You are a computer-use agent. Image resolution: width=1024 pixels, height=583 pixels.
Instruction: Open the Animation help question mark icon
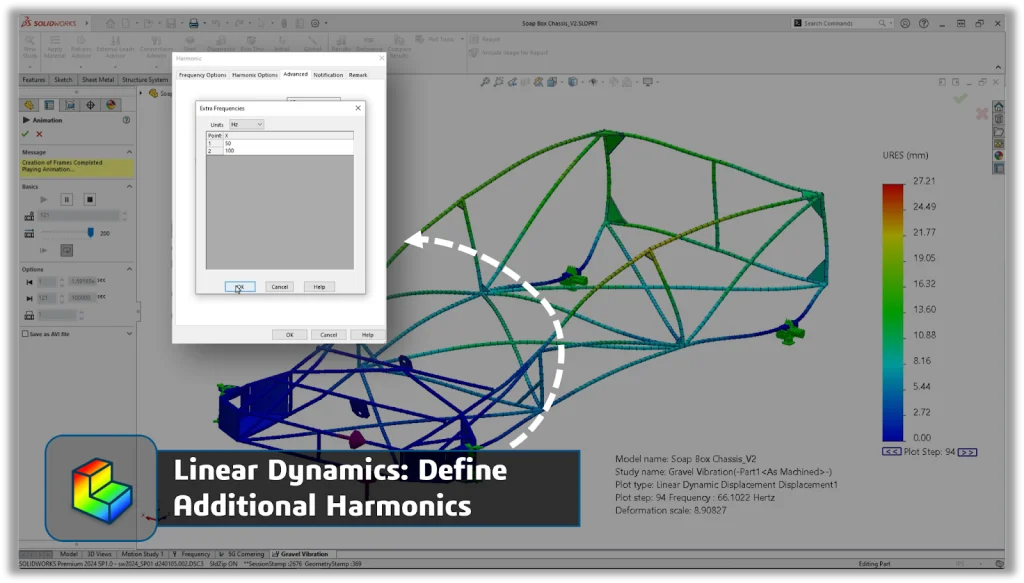coord(126,120)
